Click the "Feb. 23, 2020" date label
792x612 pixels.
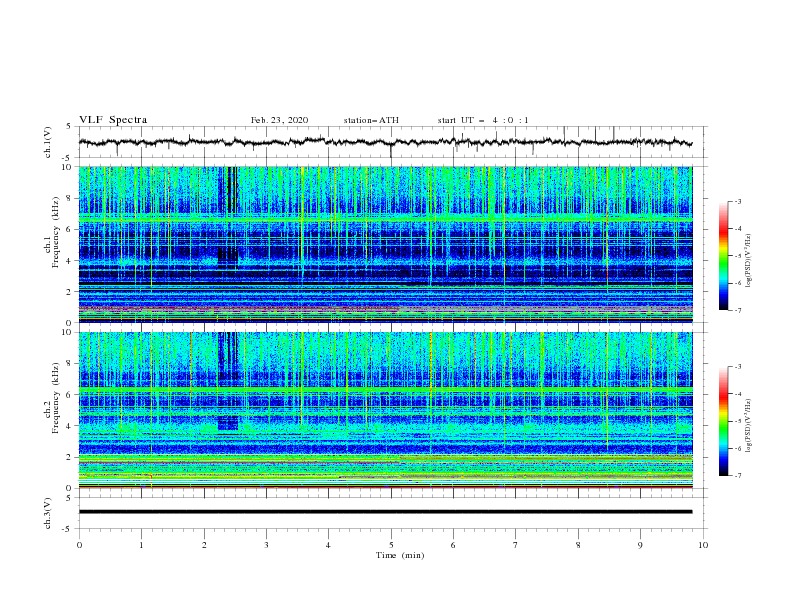click(279, 120)
